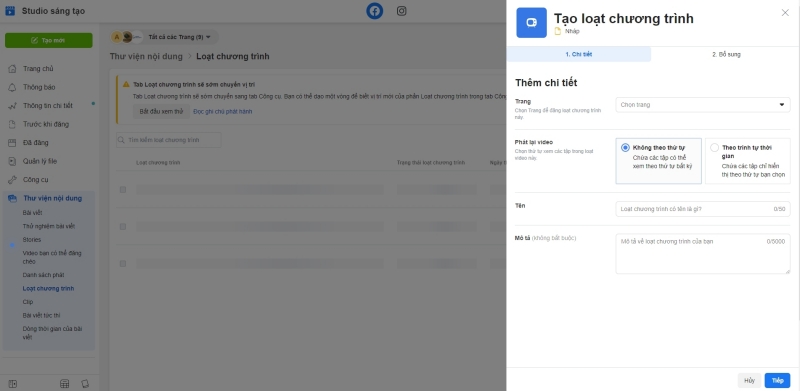Click the Quản lý file icon
800x391 pixels.
click(12, 161)
